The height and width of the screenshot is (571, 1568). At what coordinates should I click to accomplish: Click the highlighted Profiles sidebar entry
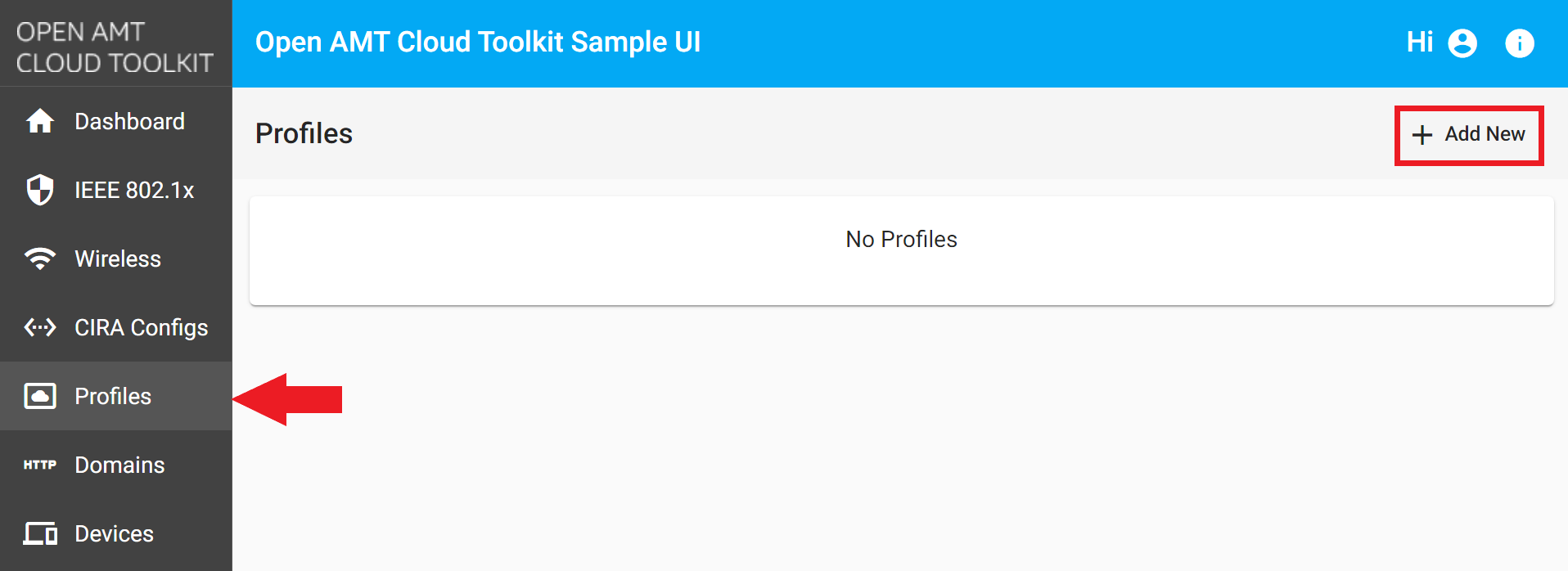tap(113, 396)
